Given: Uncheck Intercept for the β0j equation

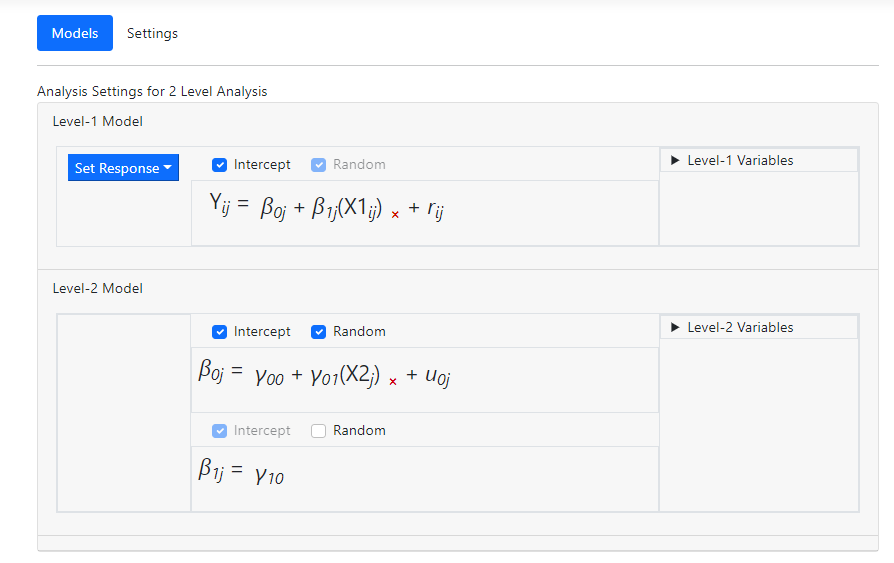Looking at the screenshot, I should [x=220, y=332].
